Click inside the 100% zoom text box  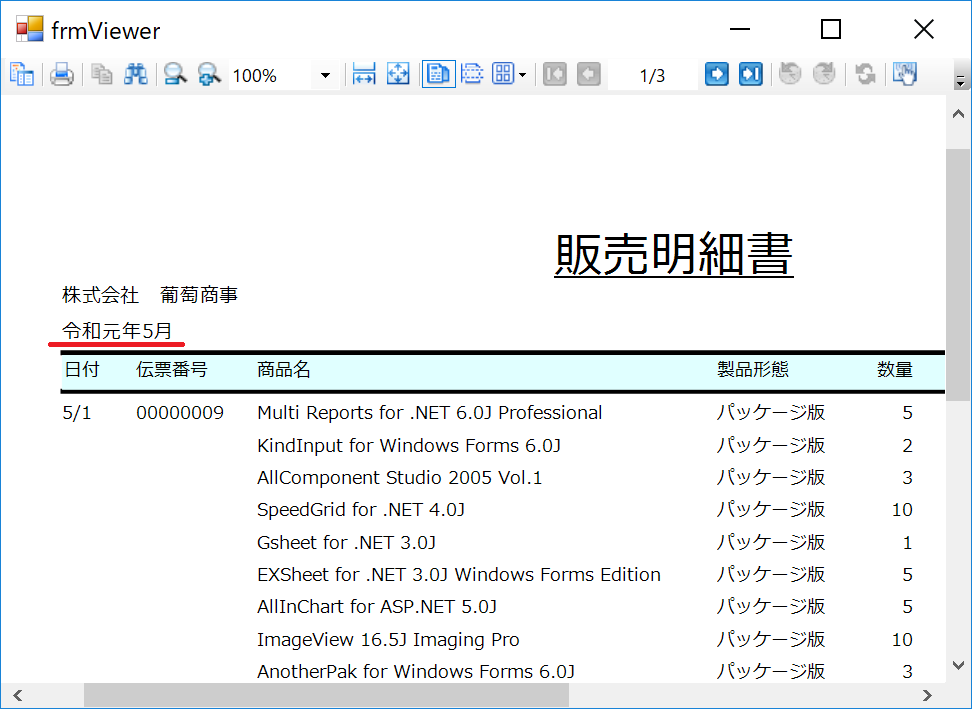pyautogui.click(x=271, y=76)
